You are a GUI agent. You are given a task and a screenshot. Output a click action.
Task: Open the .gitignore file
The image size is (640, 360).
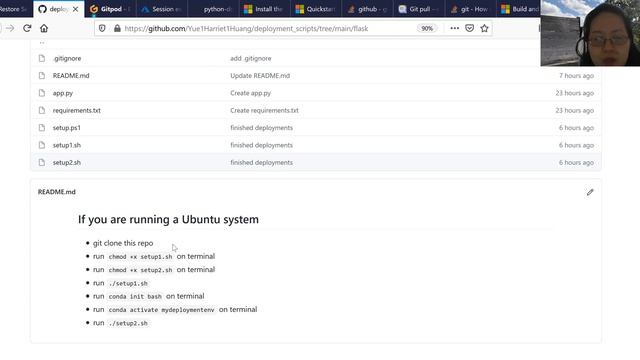click(x=67, y=58)
